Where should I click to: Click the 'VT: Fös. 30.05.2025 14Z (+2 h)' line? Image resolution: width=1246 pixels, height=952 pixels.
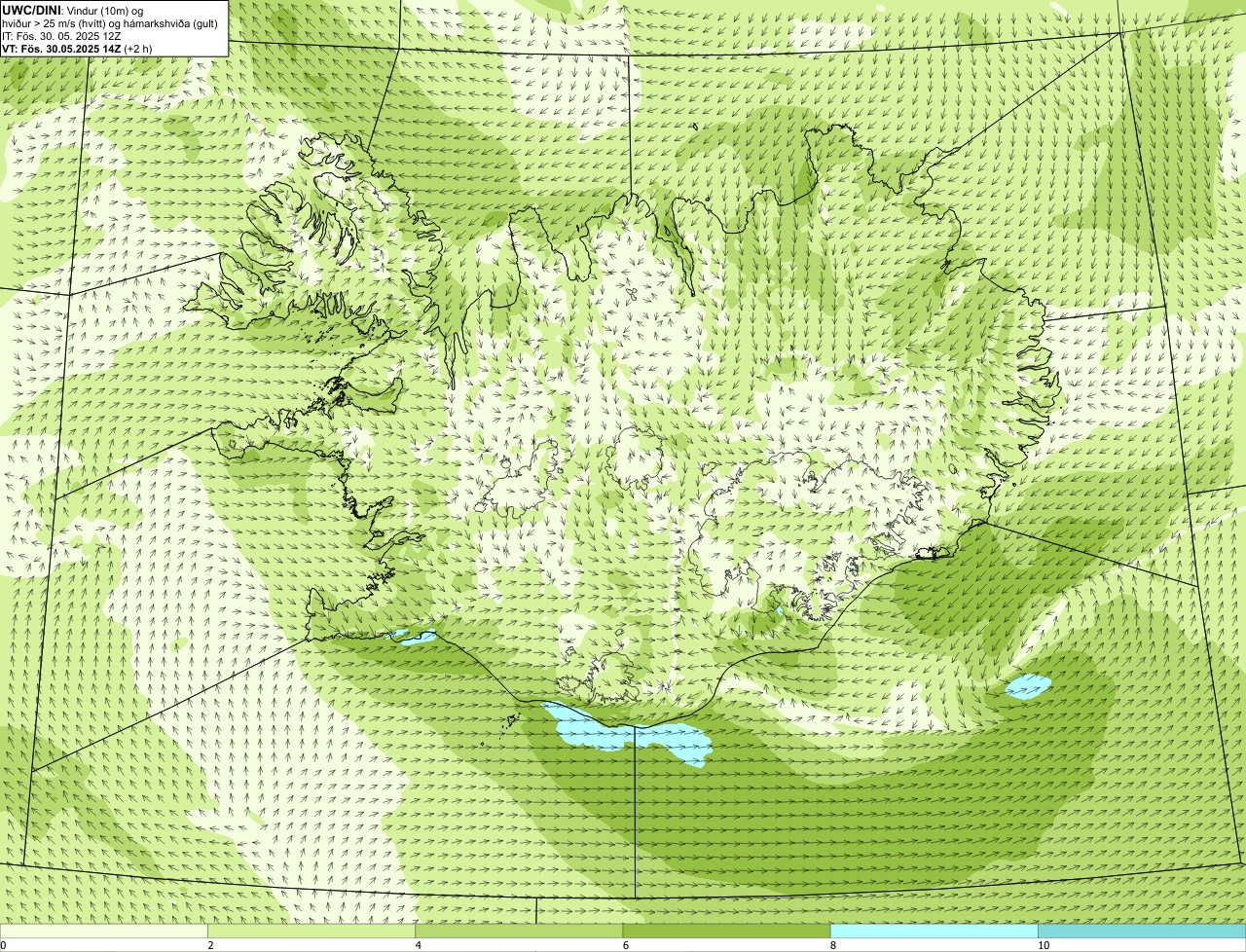77,48
